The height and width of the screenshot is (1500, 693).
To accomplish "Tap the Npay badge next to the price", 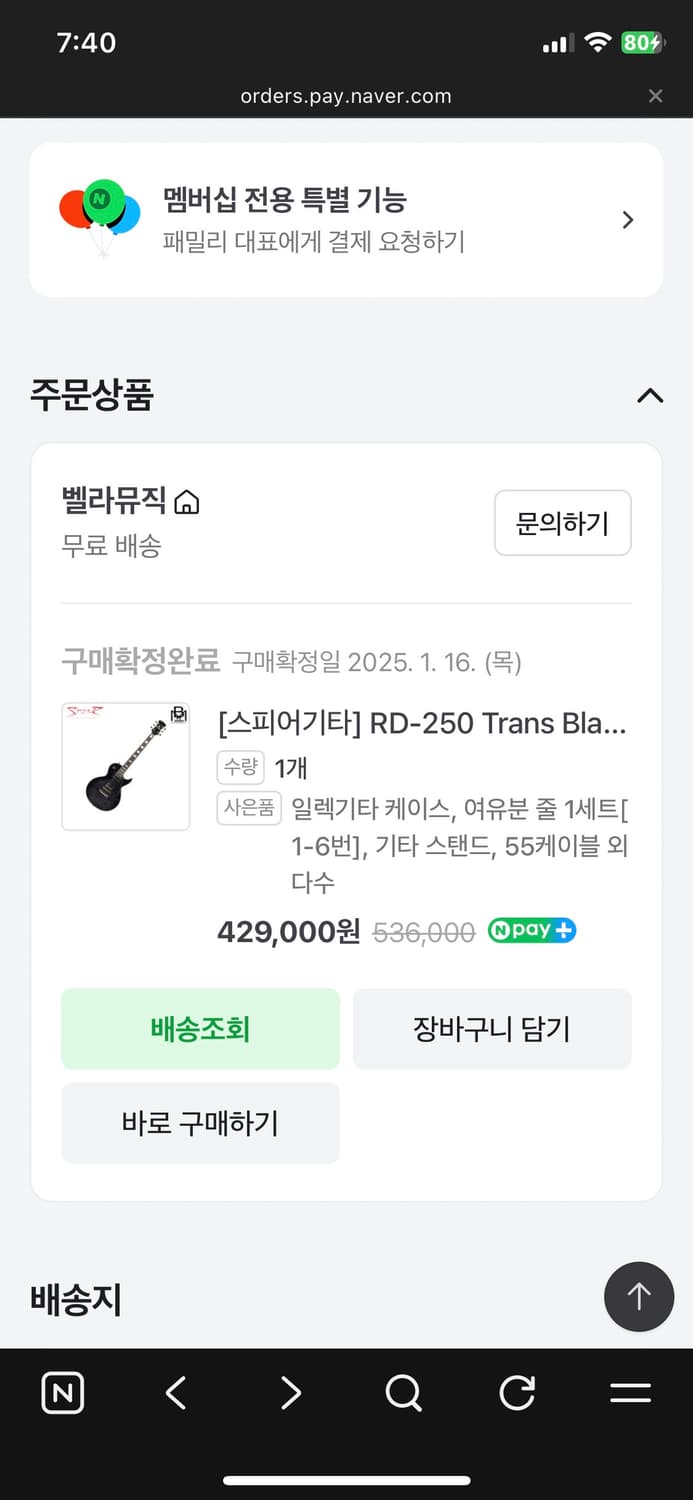I will (531, 931).
